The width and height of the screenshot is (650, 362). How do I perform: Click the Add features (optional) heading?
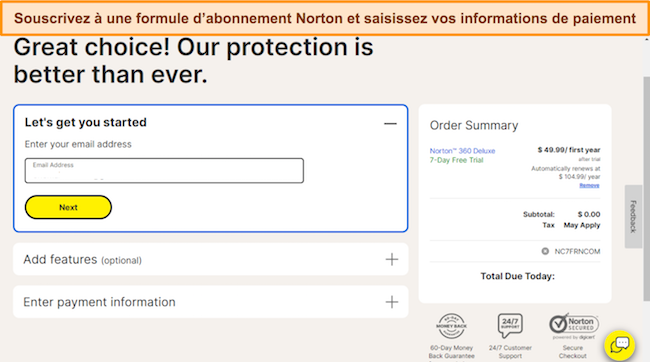[82, 260]
